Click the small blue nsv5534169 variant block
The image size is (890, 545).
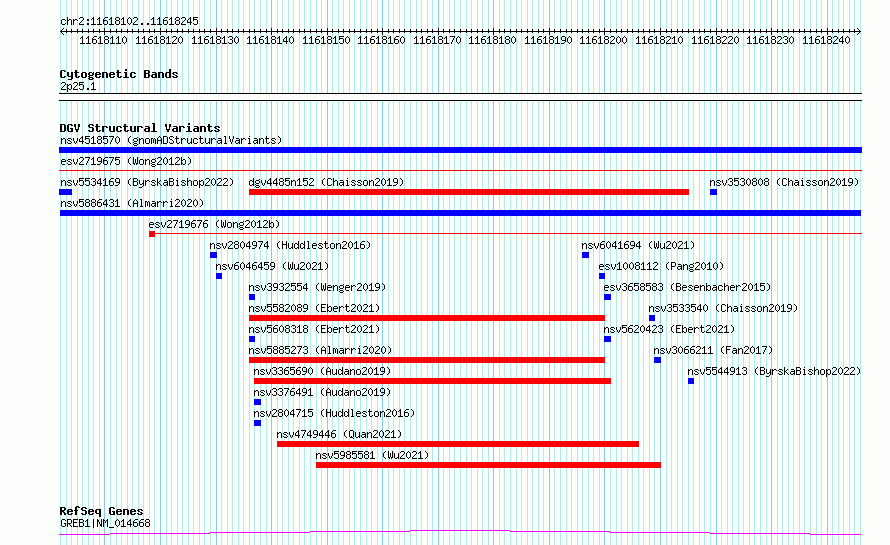(66, 192)
